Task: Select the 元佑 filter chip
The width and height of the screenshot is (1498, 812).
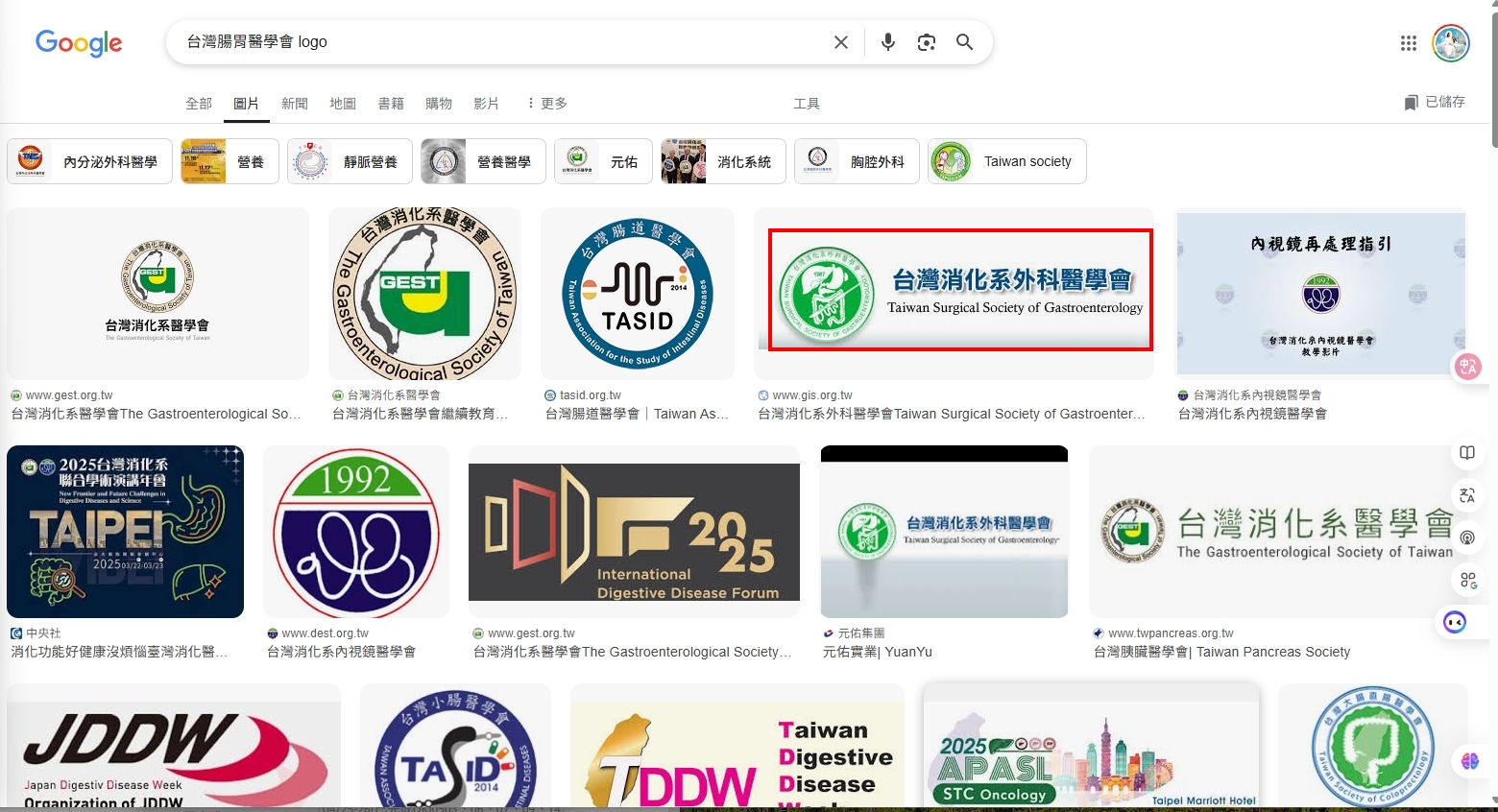Action: pos(603,161)
